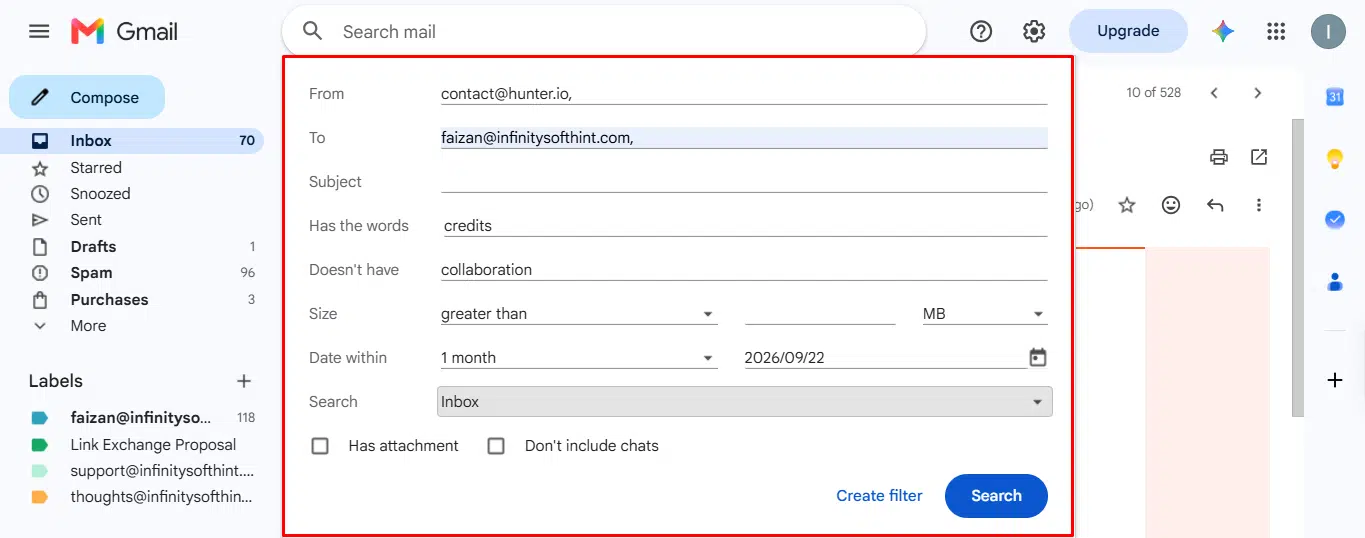This screenshot has height=538, width=1365.
Task: Open the Support help icon
Action: 981,31
